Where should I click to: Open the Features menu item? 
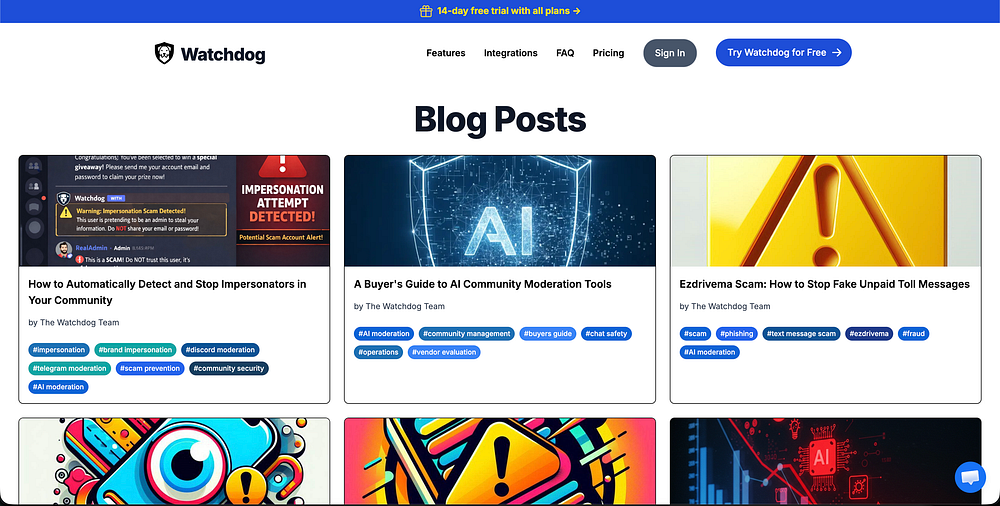pyautogui.click(x=446, y=53)
